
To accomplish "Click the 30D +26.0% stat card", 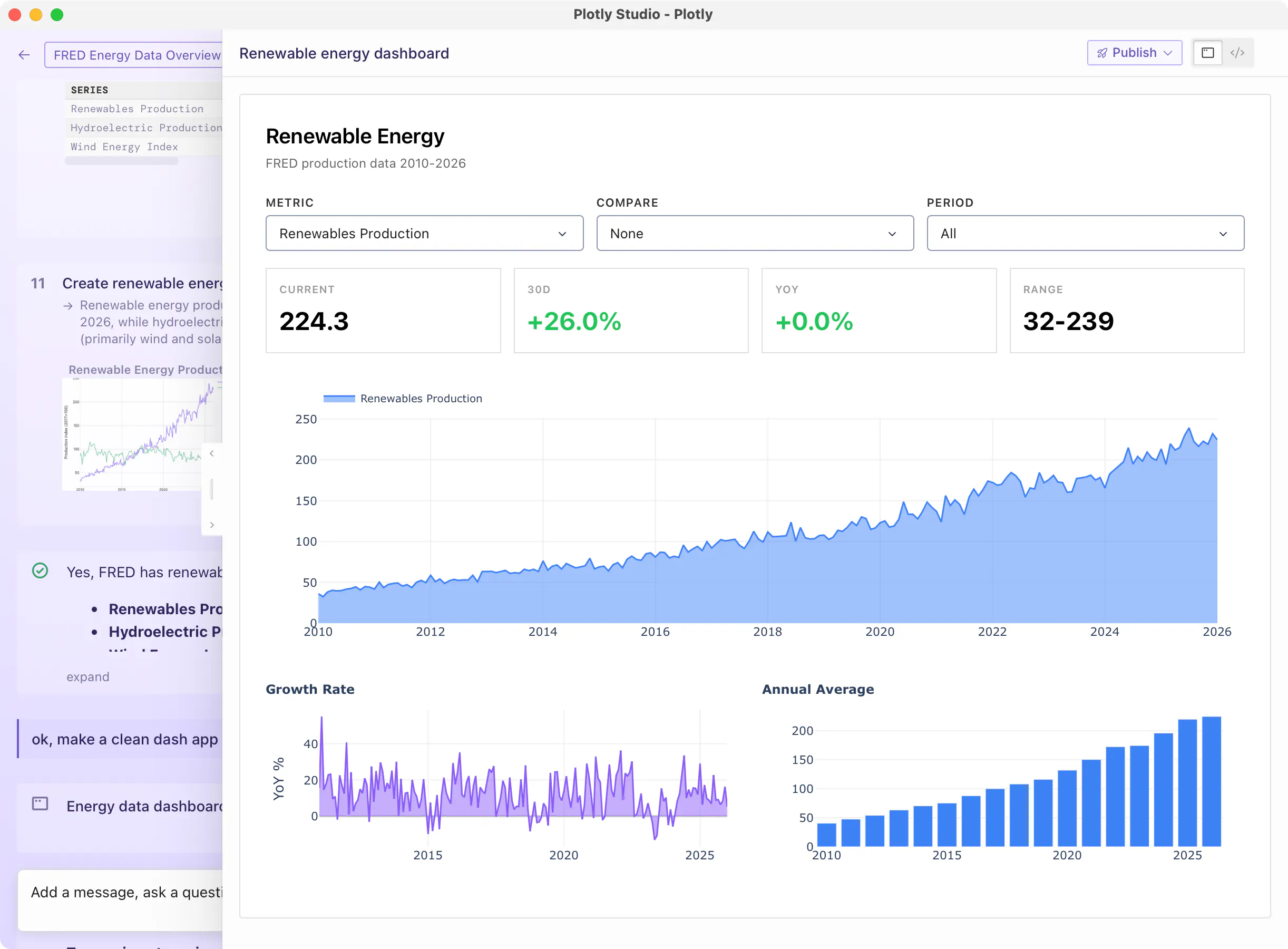I will click(x=631, y=310).
